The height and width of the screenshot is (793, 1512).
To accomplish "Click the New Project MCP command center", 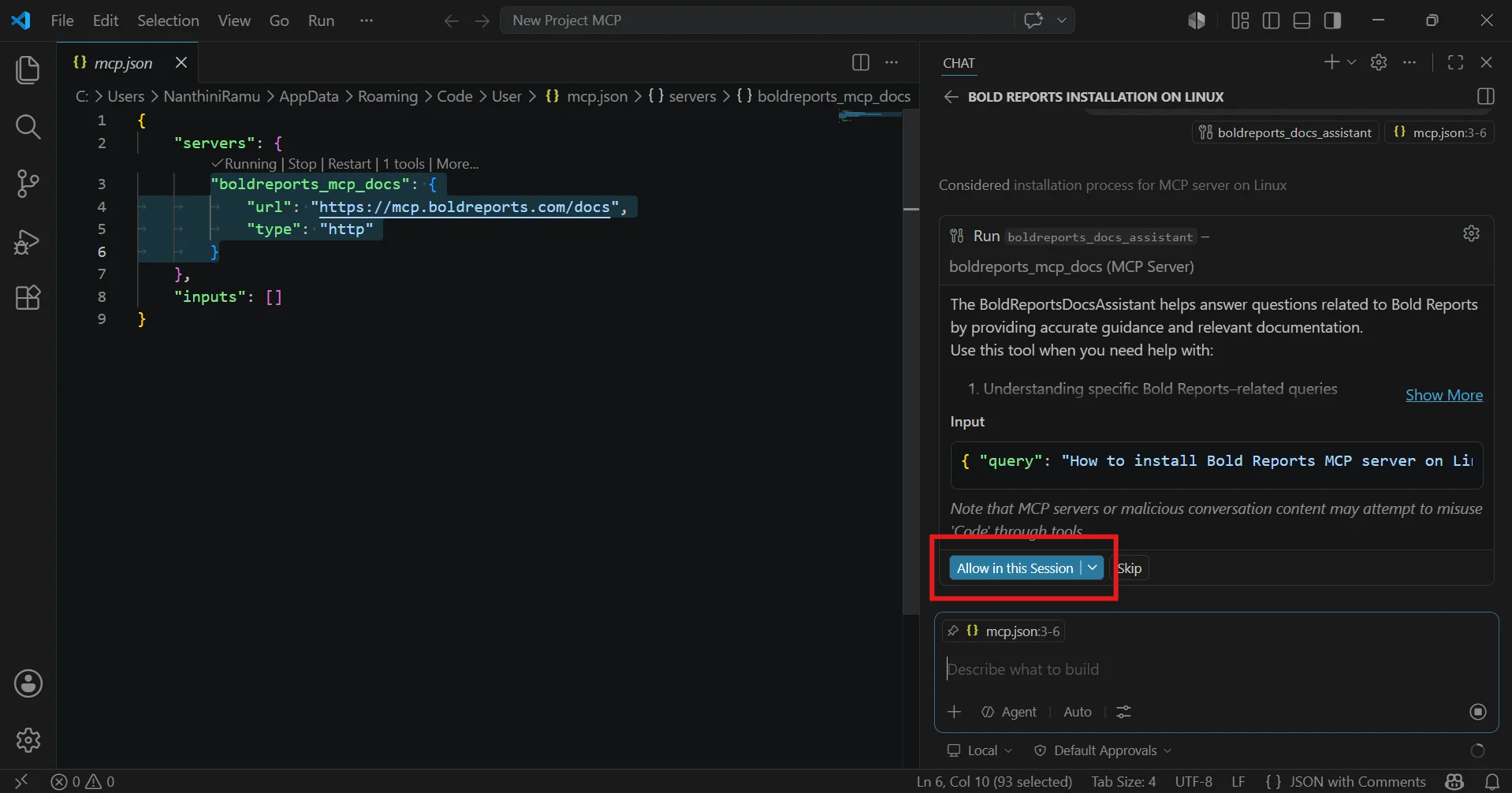I will point(757,20).
